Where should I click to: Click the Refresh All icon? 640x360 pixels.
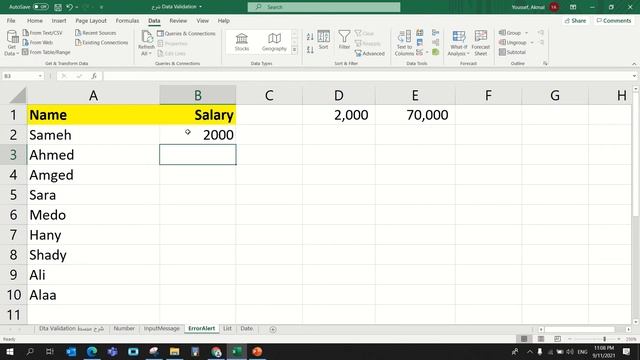pyautogui.click(x=146, y=38)
